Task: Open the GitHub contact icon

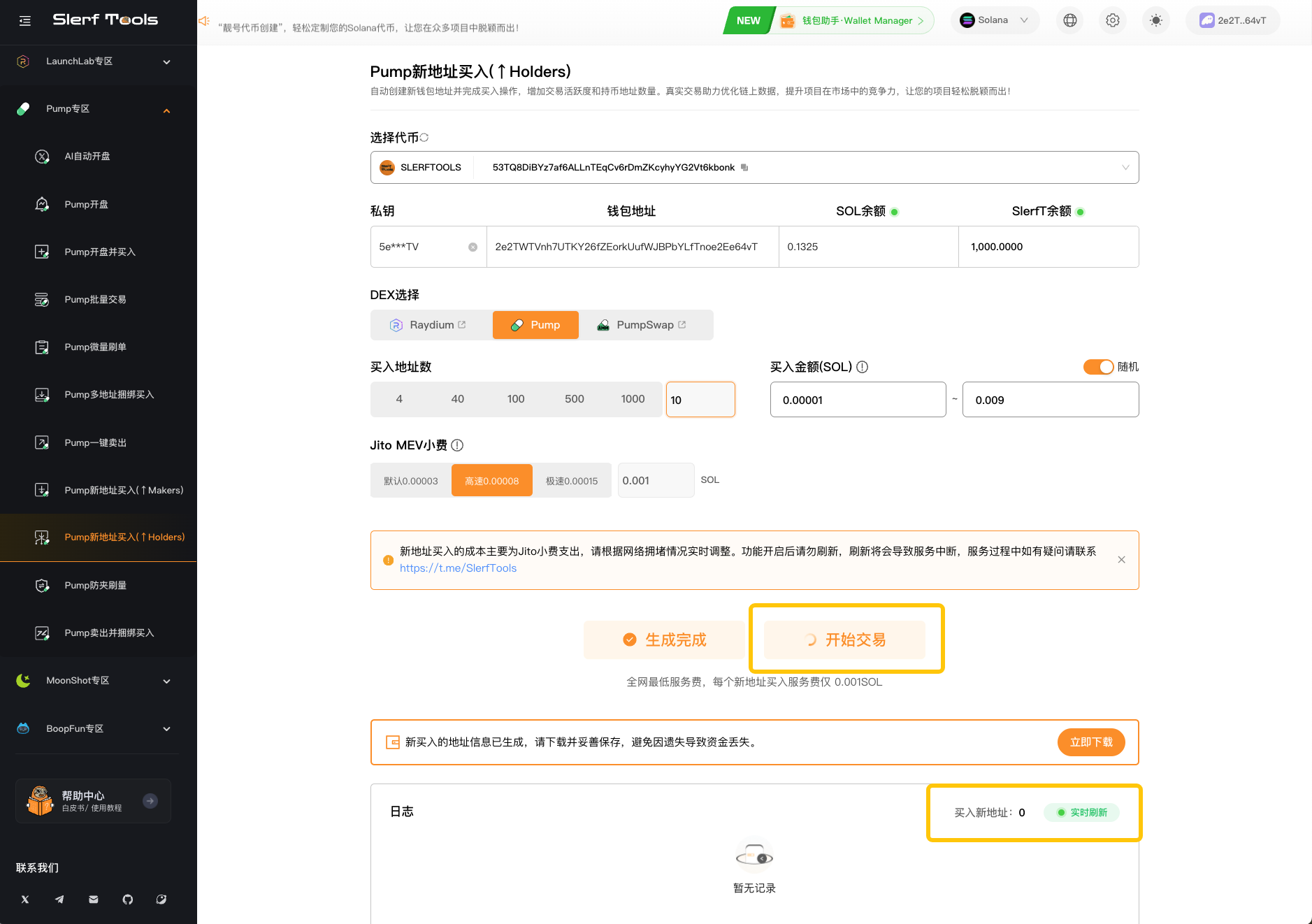Action: tap(127, 900)
